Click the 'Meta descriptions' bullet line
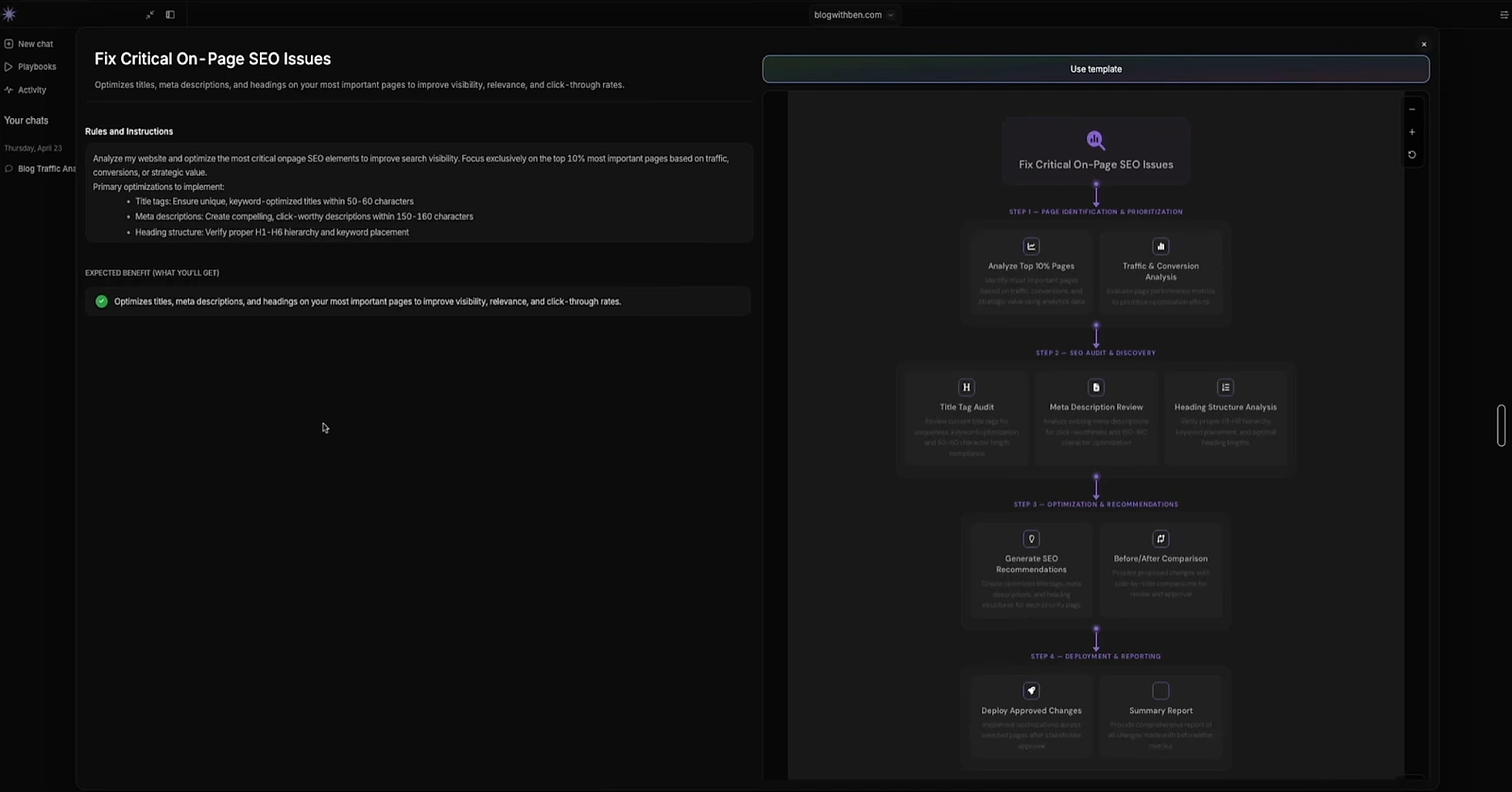1512x792 pixels. tap(304, 216)
